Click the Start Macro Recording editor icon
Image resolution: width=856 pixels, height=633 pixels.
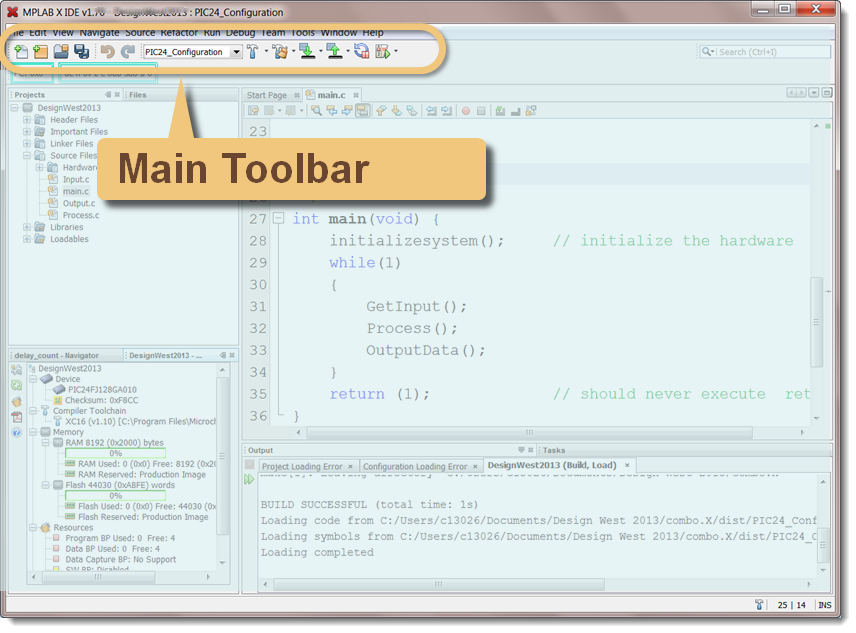[x=465, y=112]
